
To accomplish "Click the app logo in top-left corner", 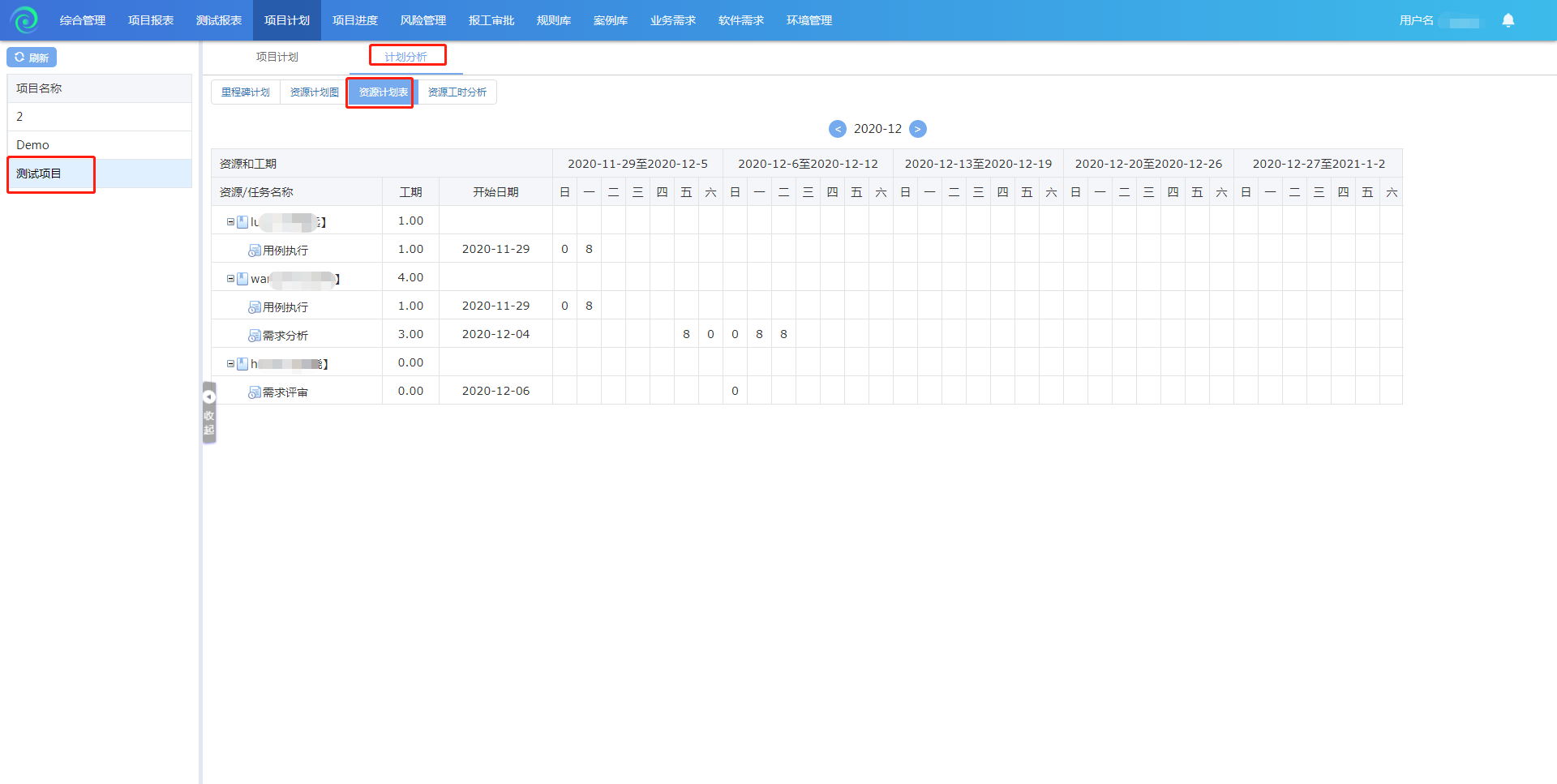I will click(x=24, y=19).
